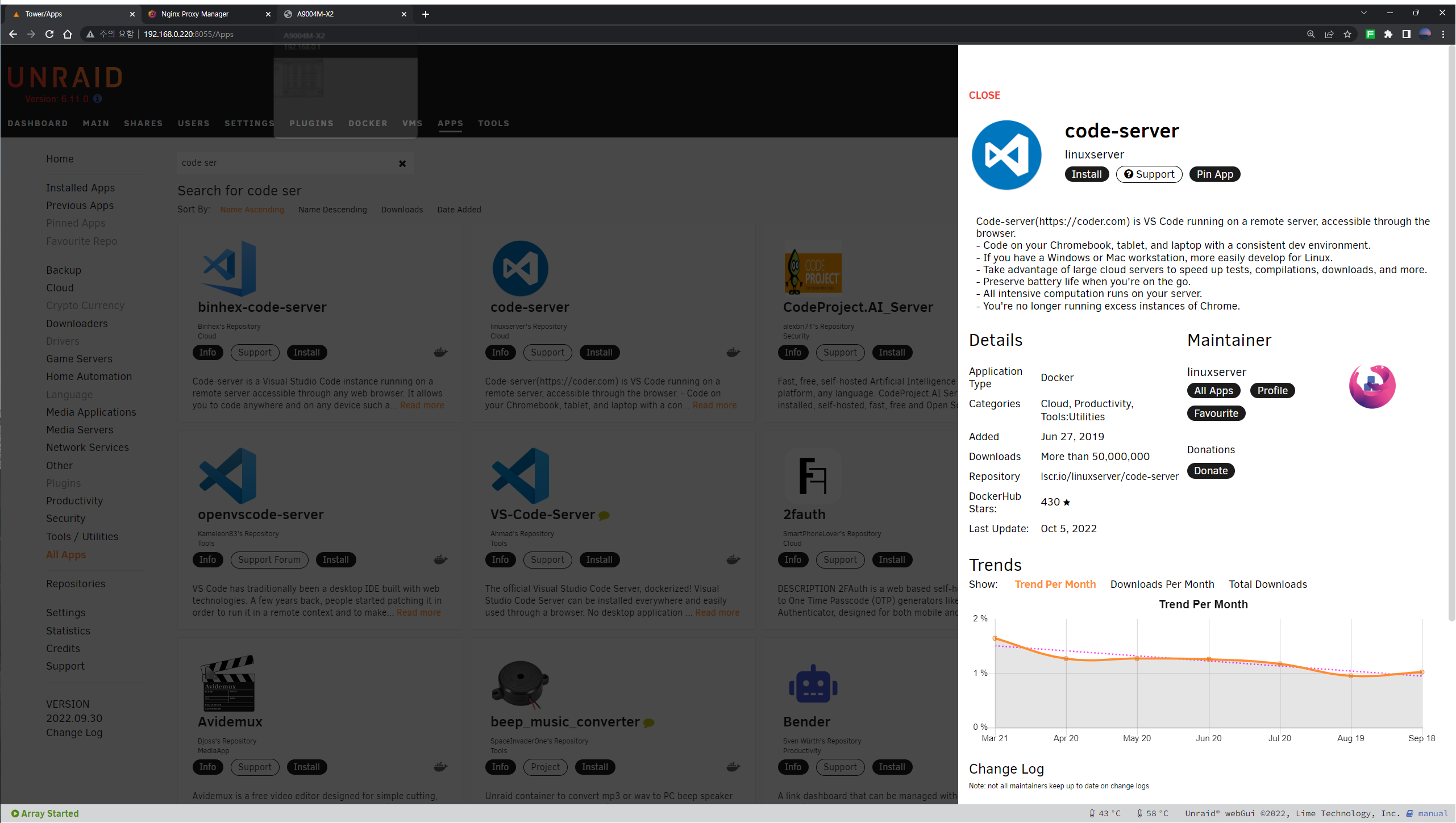Expand binhex-code-server description via Read more
Screen dimensions: 1456x823
[x=422, y=406]
